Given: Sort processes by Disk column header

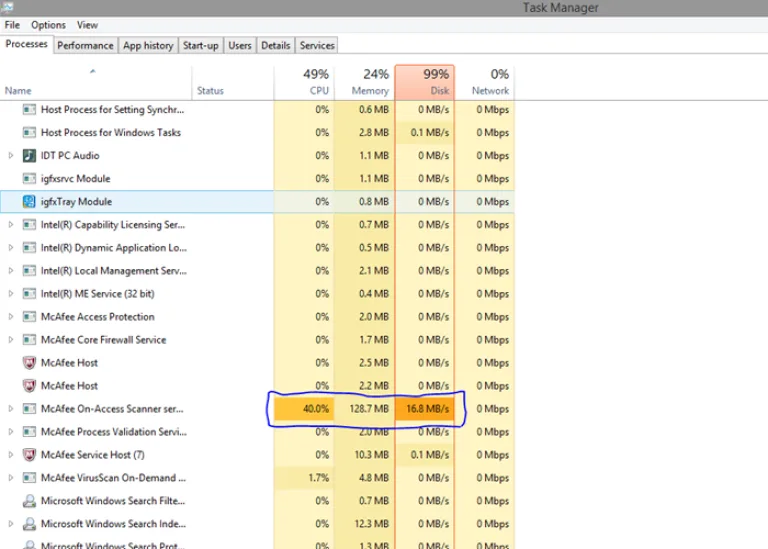Looking at the screenshot, I should tap(425, 83).
